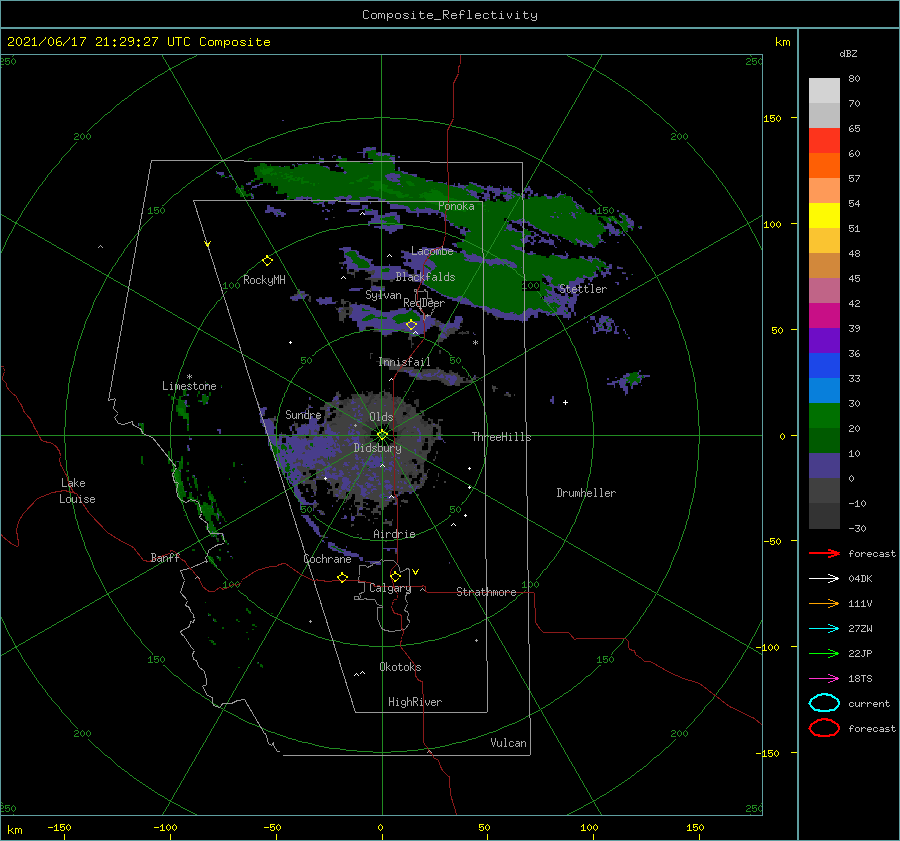900x841 pixels.
Task: Select the orange 60 dBZ color swatch
Action: tap(824, 165)
